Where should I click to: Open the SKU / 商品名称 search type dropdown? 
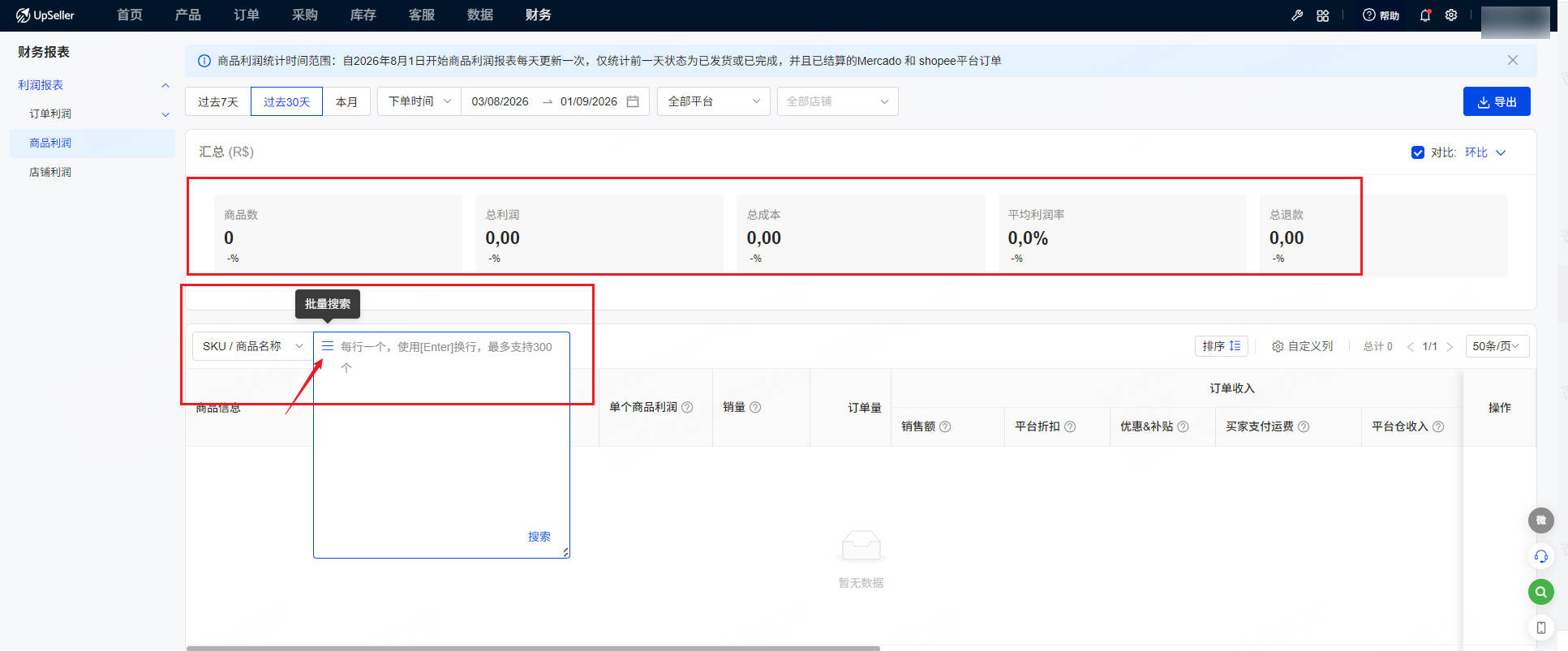pos(252,346)
